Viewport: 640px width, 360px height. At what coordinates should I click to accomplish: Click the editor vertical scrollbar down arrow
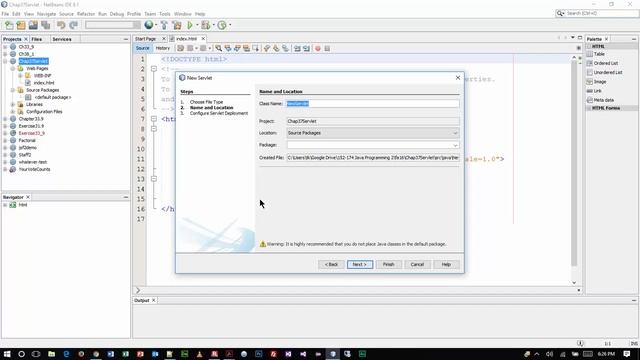[x=574, y=282]
